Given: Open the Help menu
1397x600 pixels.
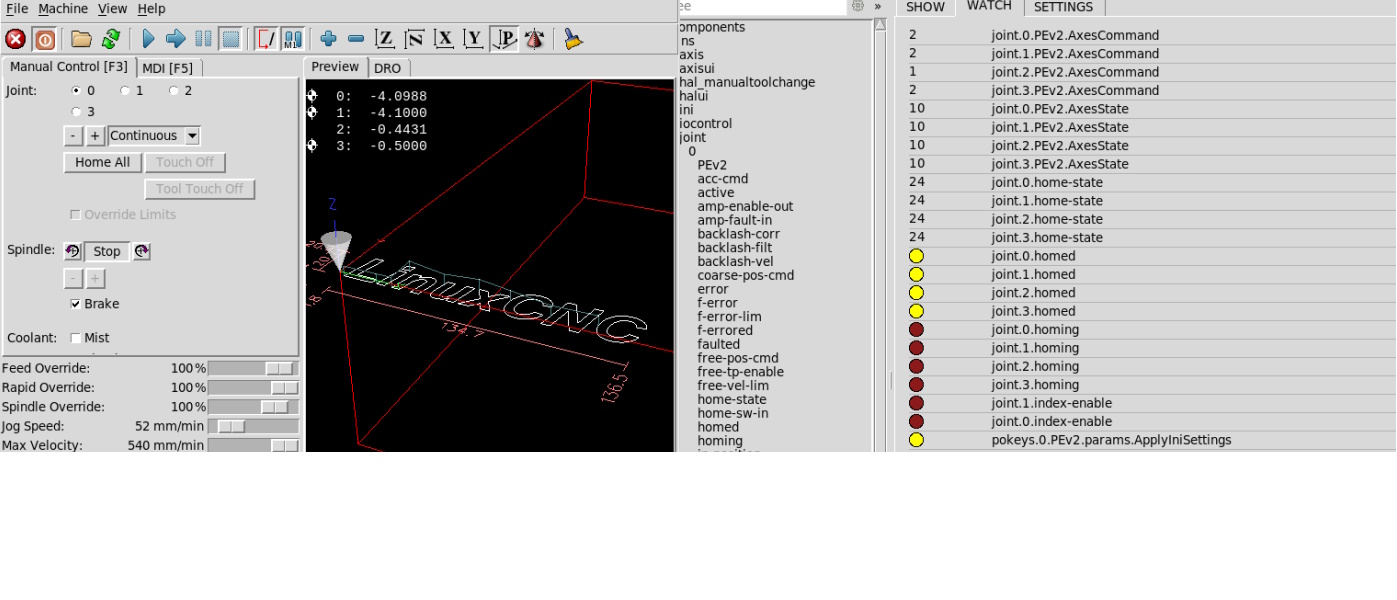Looking at the screenshot, I should [x=151, y=9].
